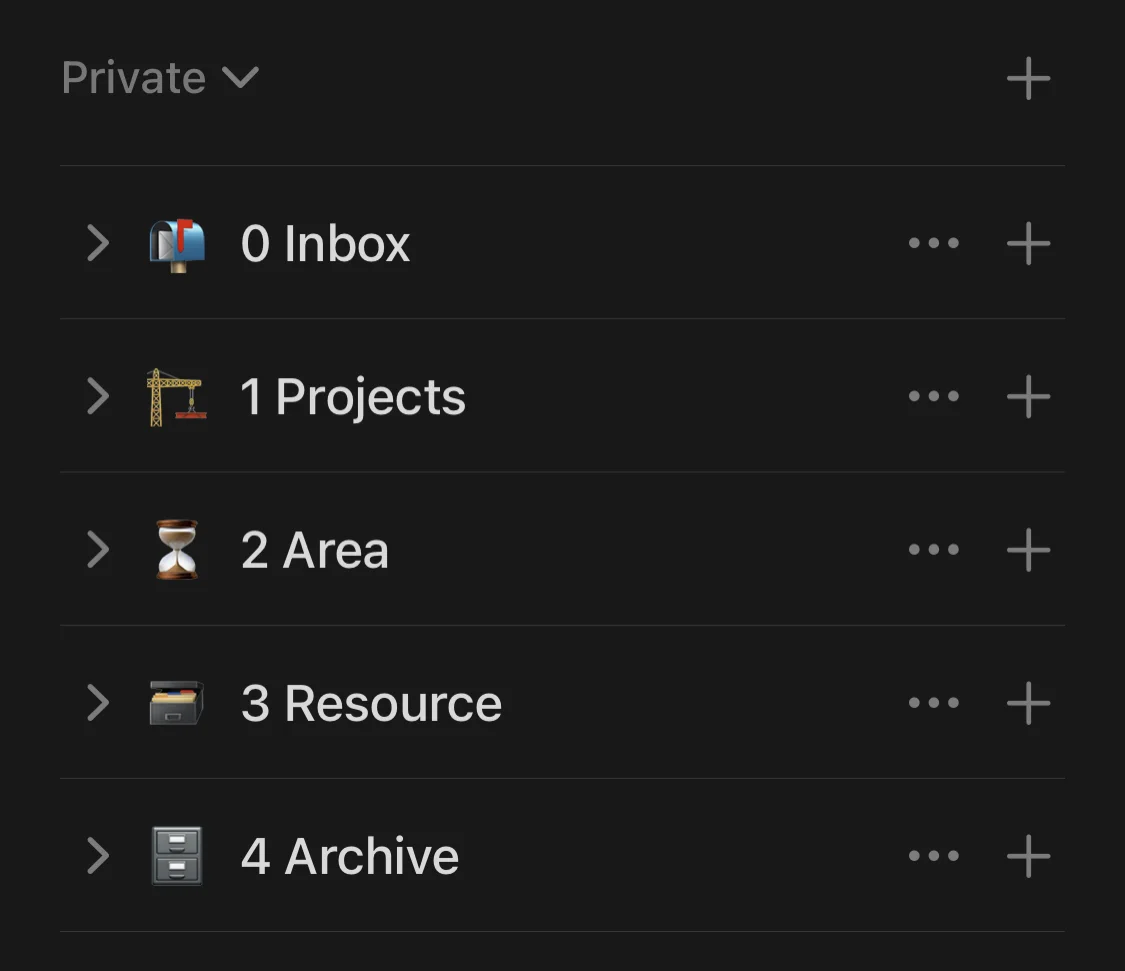This screenshot has height=971, width=1125.
Task: Add a new page in Private section
Action: coord(1028,78)
